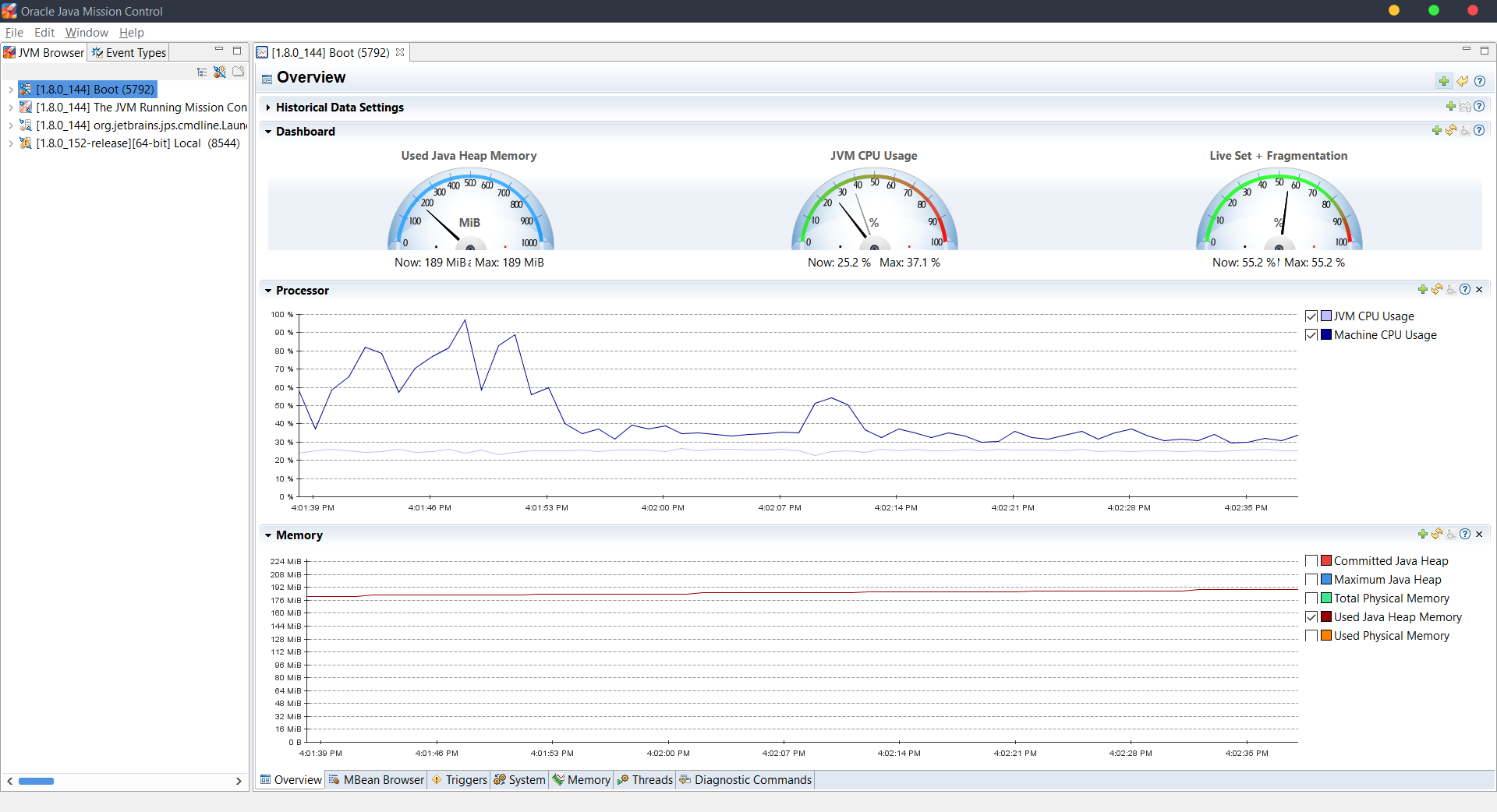Collapse the Processor section
1497x812 pixels.
268,291
